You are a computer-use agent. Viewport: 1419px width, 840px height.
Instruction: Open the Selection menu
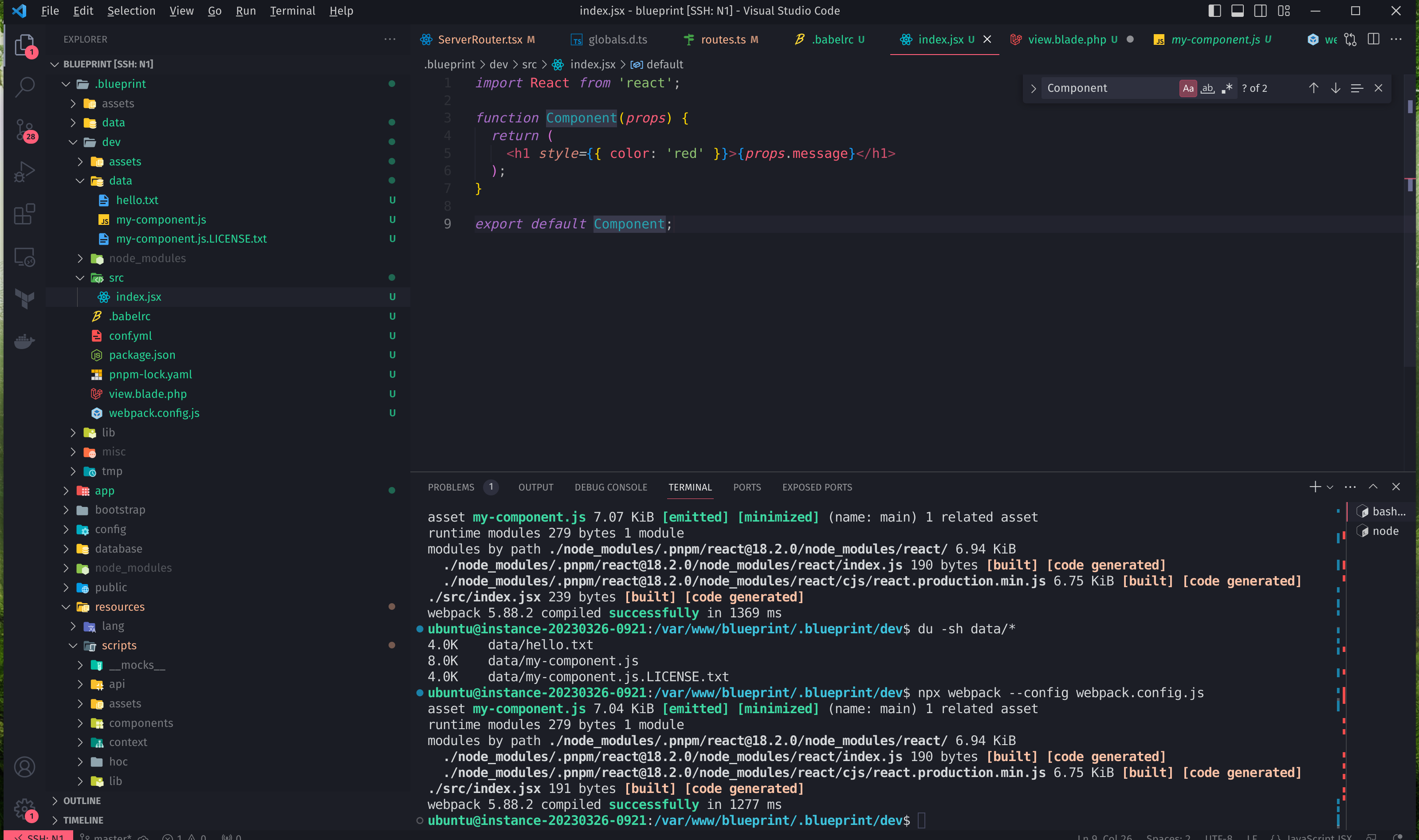131,11
